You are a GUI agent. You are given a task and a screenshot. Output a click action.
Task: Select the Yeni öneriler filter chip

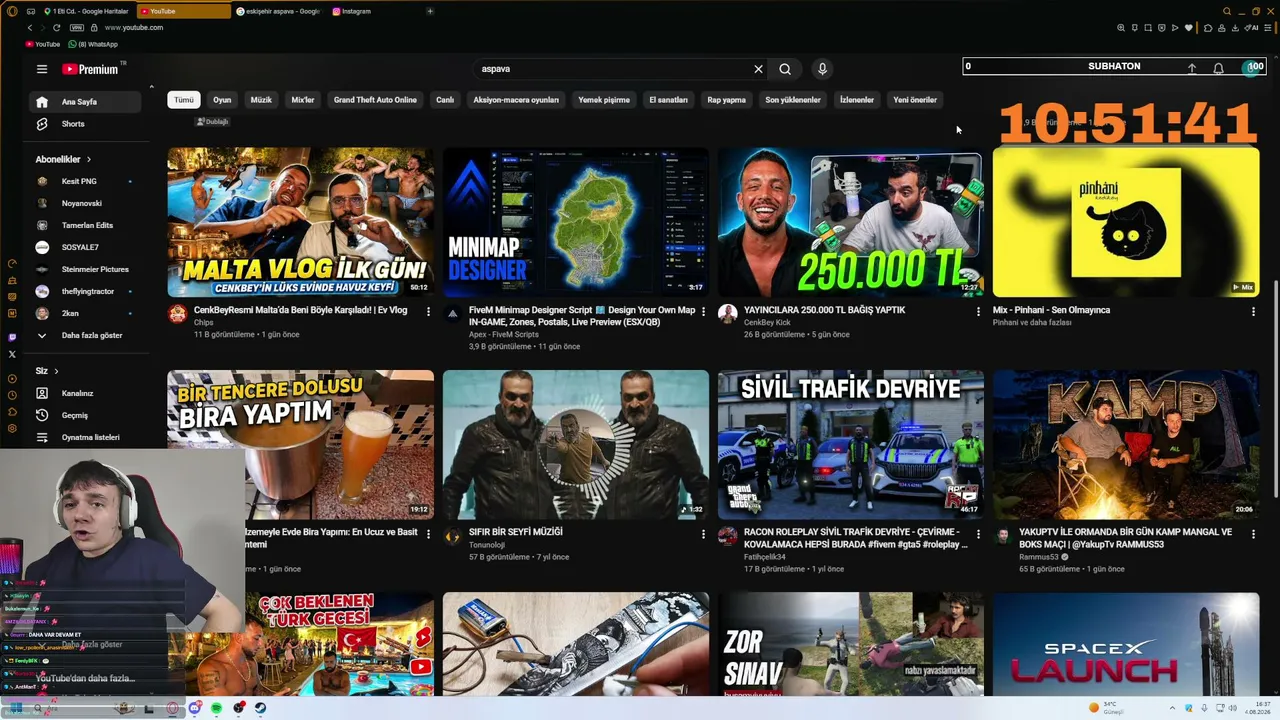tap(915, 100)
